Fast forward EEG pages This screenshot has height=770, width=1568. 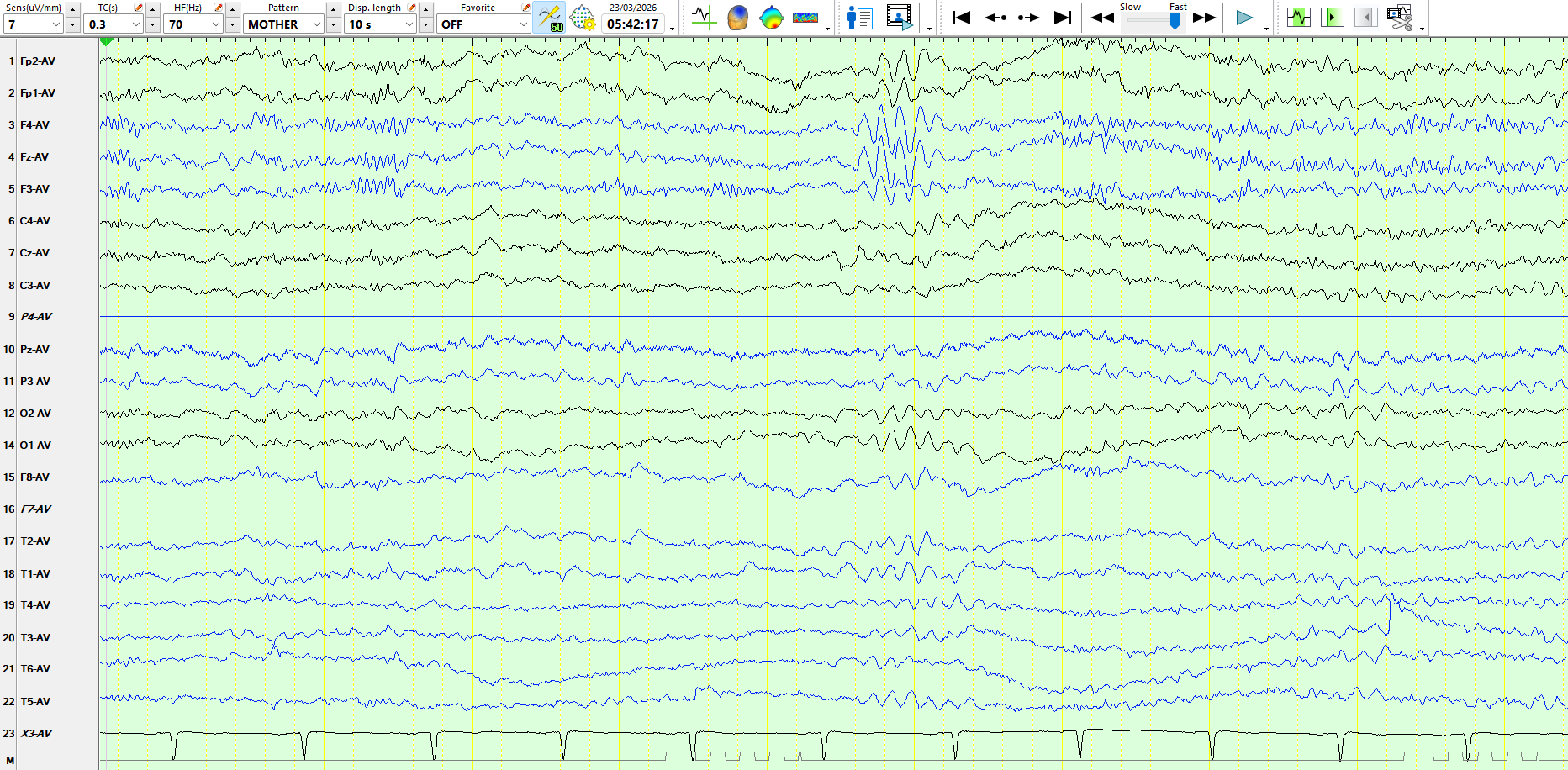[1205, 18]
